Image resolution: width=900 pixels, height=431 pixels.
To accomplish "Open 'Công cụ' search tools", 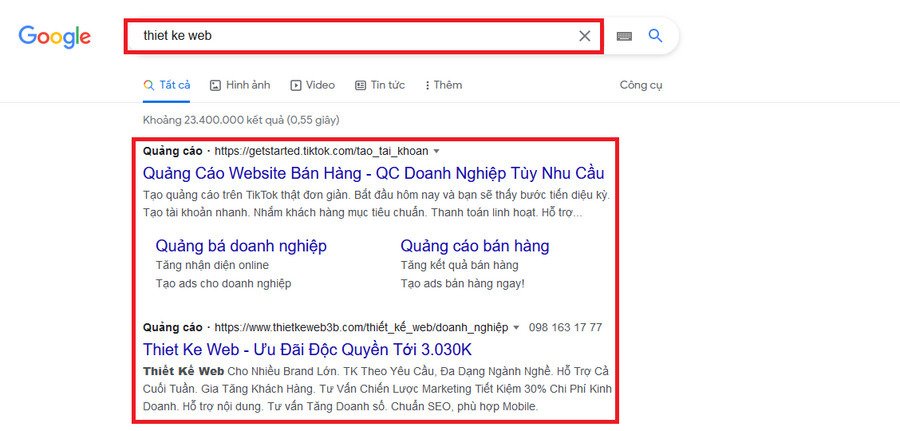I will coord(641,86).
